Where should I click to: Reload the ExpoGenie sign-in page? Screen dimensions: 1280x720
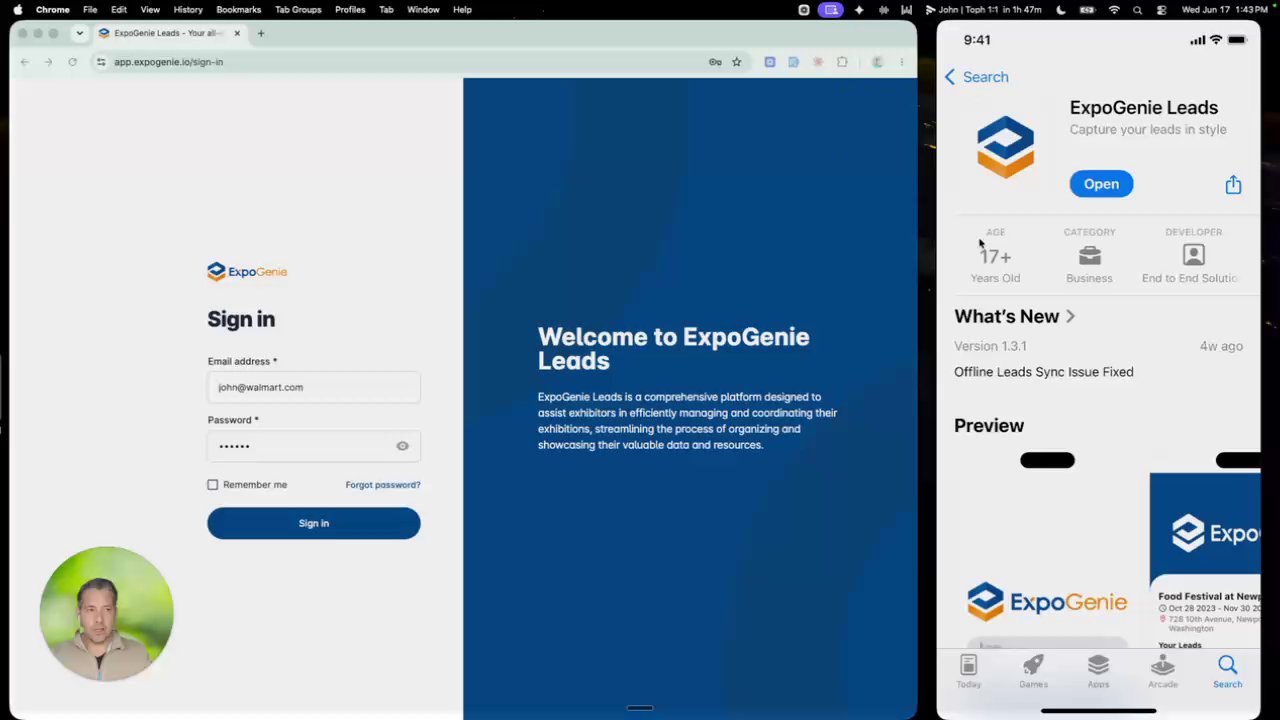pyautogui.click(x=72, y=62)
